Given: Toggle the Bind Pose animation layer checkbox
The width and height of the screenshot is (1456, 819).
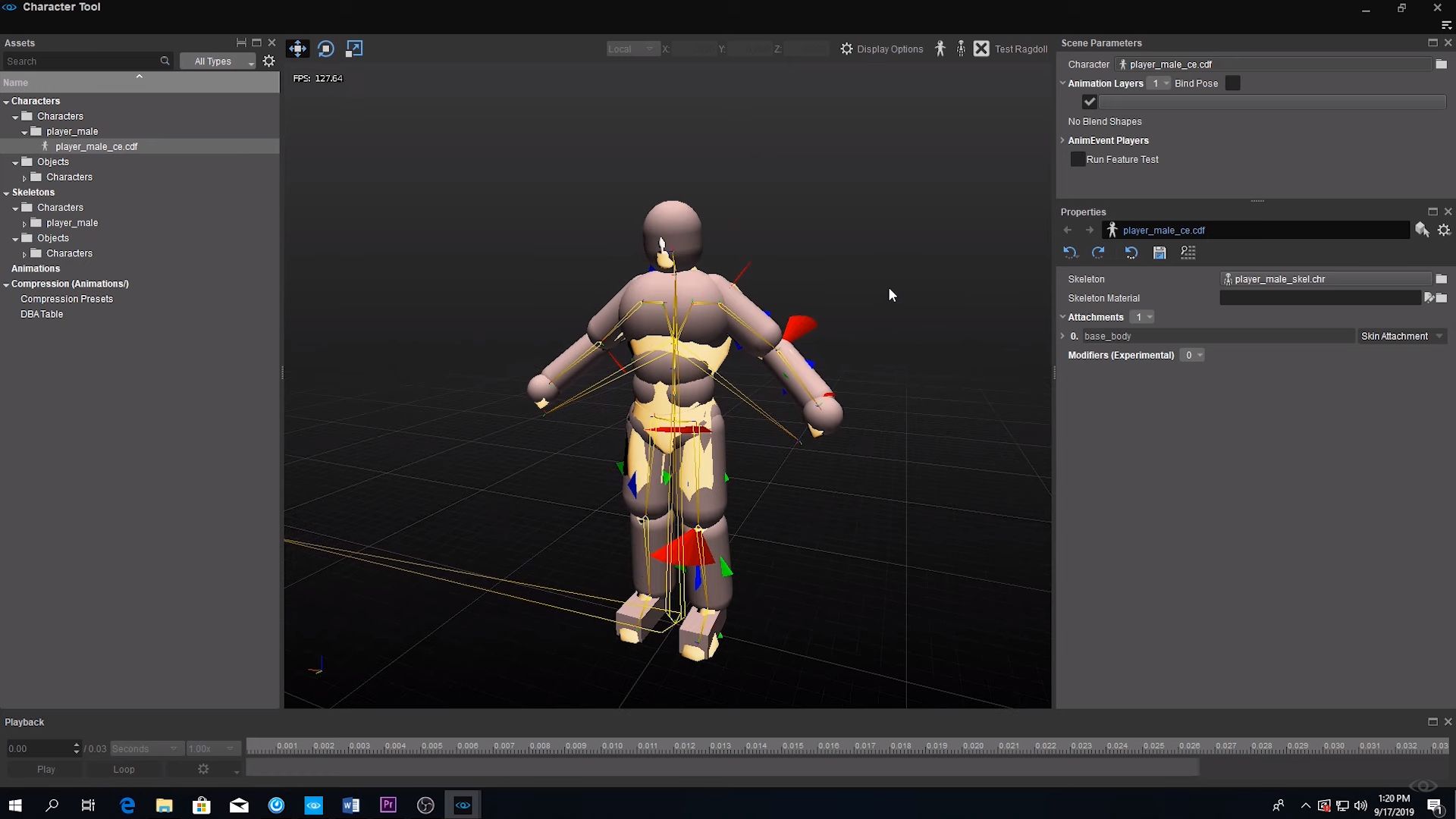Looking at the screenshot, I should [x=1232, y=83].
